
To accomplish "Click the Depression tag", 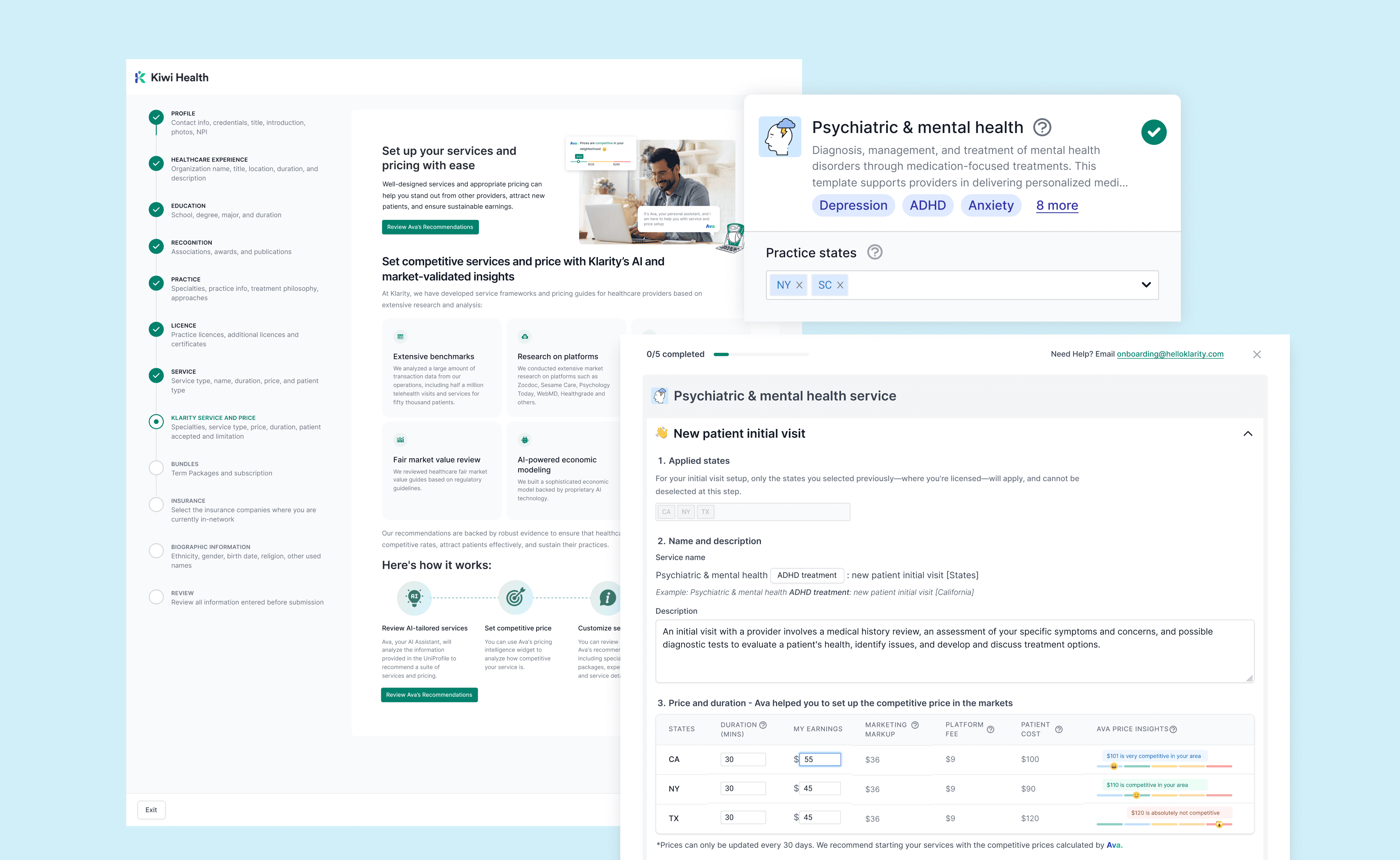I will (853, 205).
